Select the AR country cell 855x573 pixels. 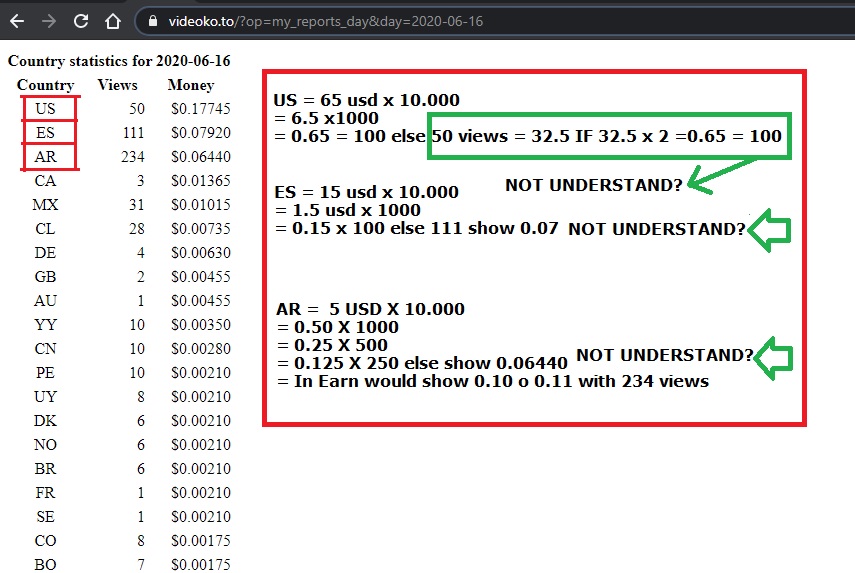[45, 157]
